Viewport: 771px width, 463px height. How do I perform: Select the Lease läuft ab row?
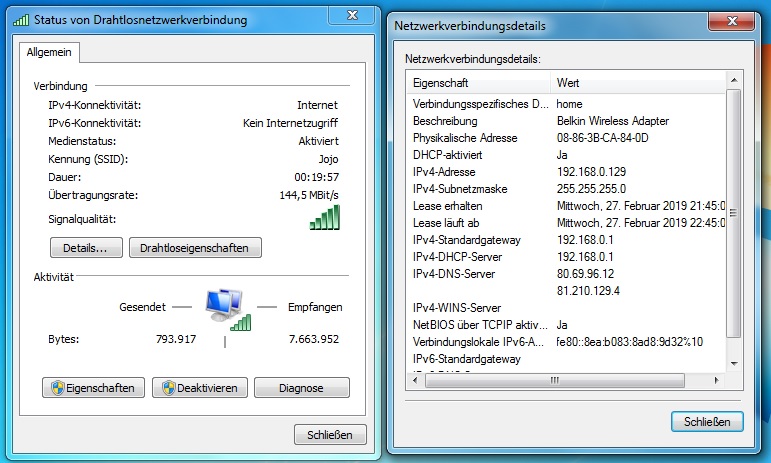click(566, 223)
